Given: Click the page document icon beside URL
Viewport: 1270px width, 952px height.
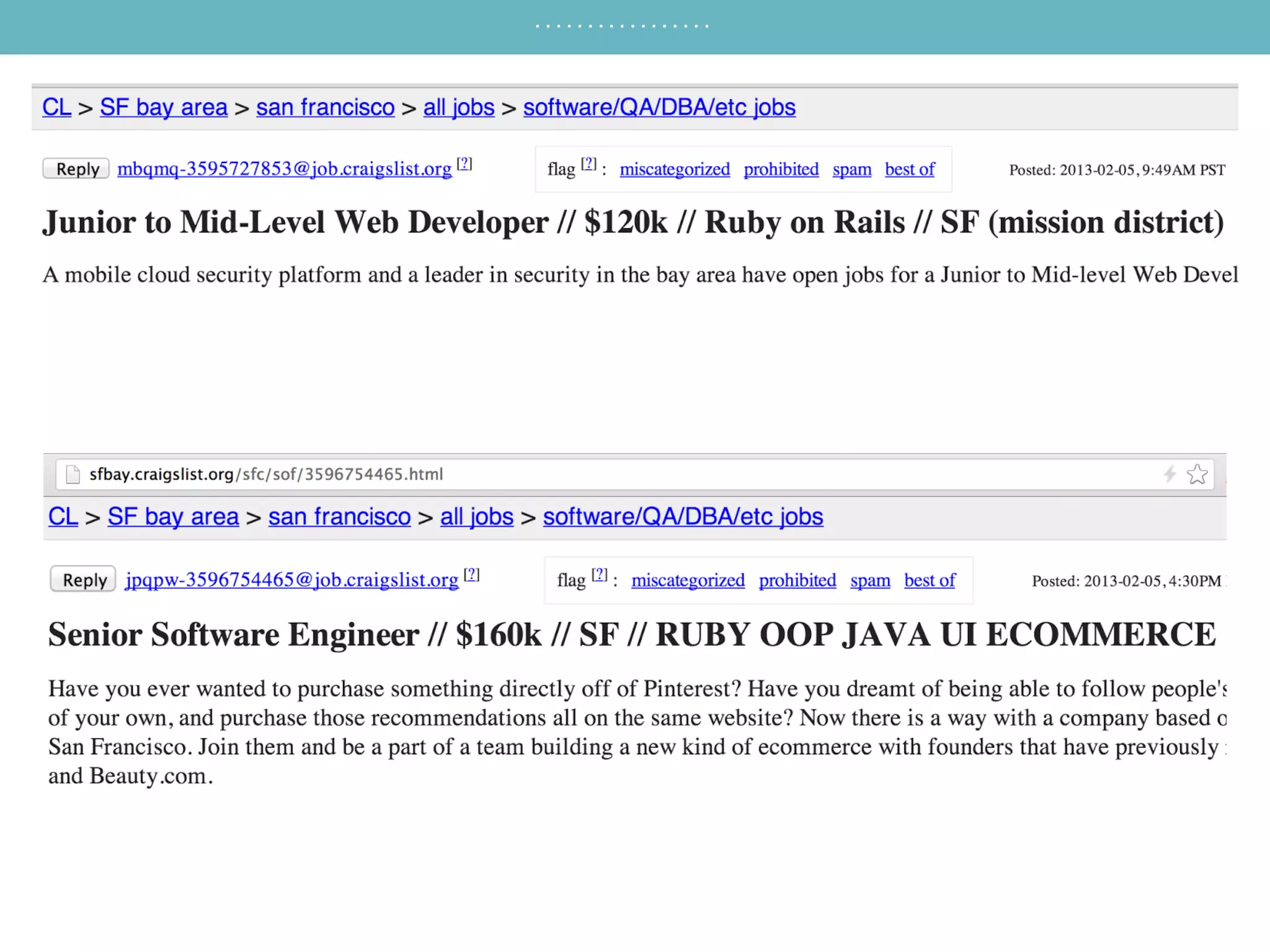Looking at the screenshot, I should click(73, 474).
